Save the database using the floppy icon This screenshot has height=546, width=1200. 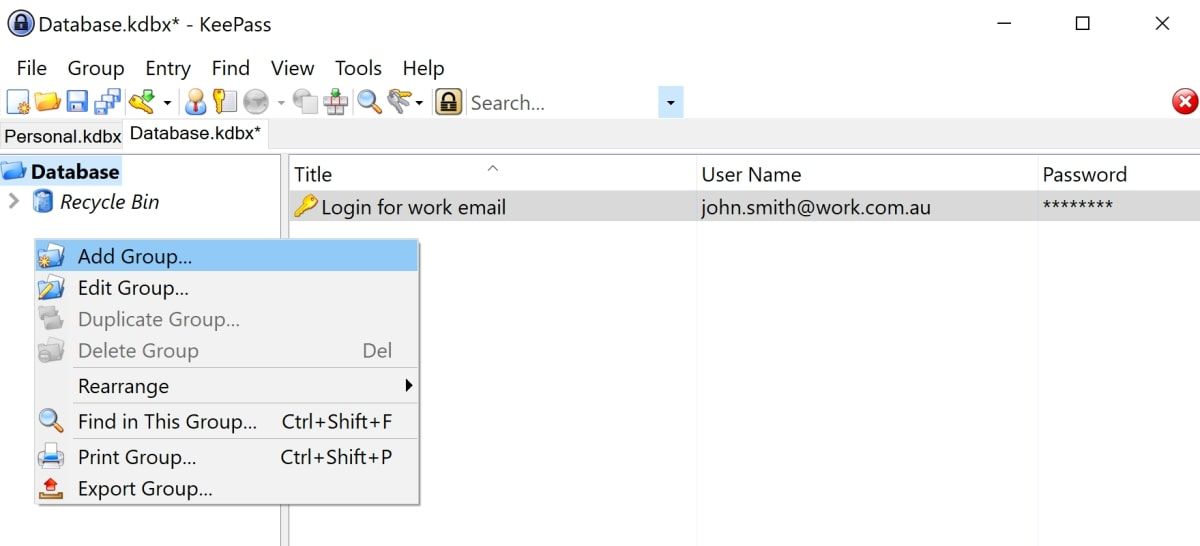[77, 102]
